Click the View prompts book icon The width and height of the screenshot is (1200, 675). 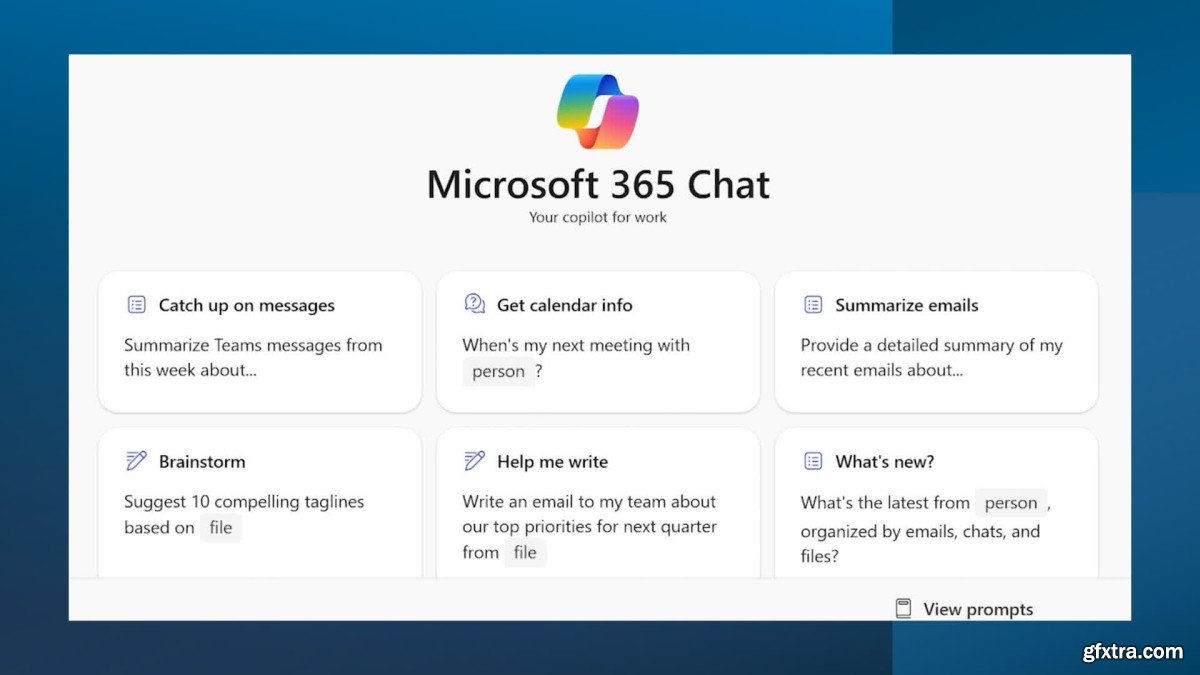(x=903, y=608)
